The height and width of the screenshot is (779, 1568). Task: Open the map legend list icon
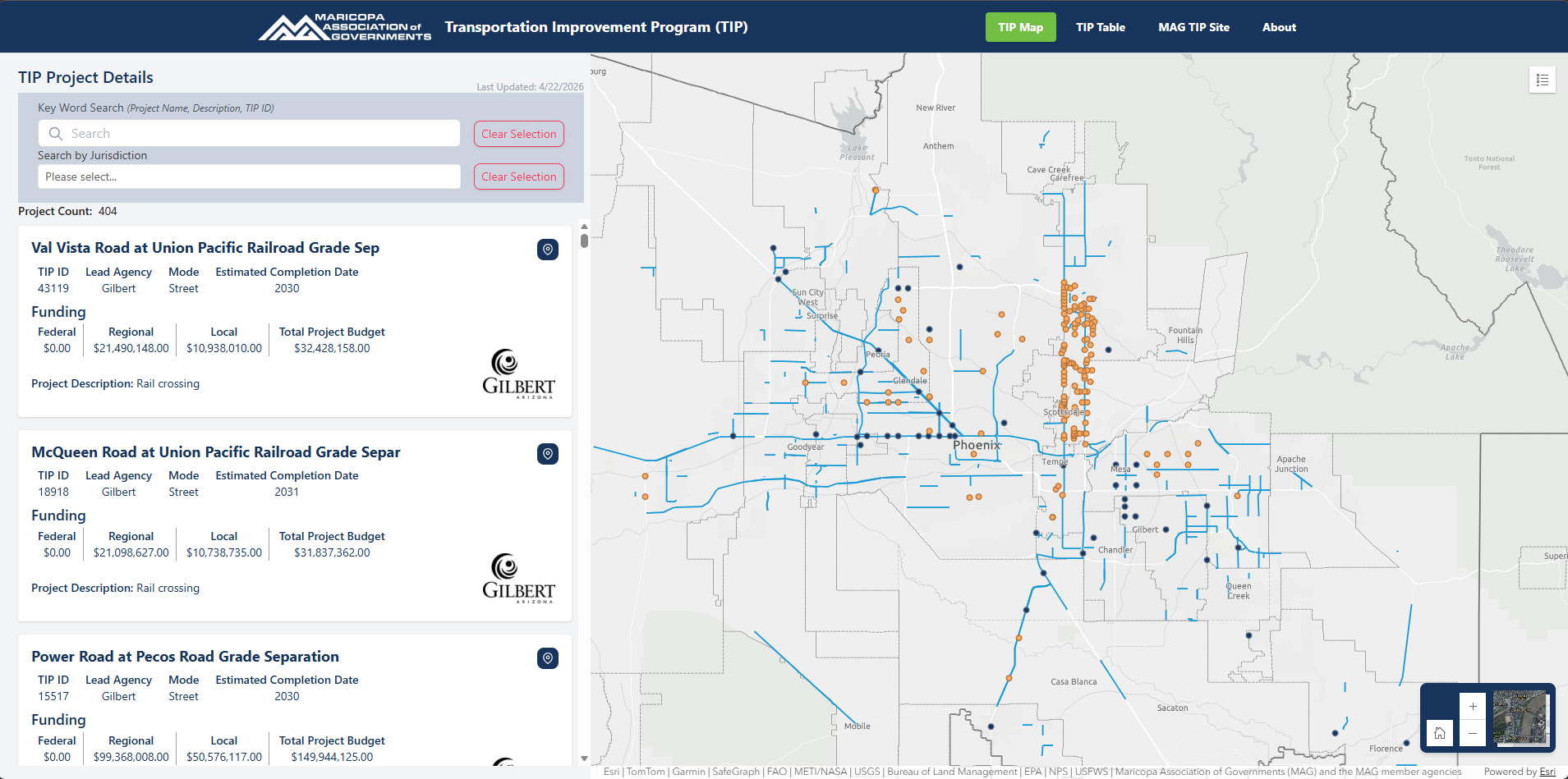[x=1543, y=80]
